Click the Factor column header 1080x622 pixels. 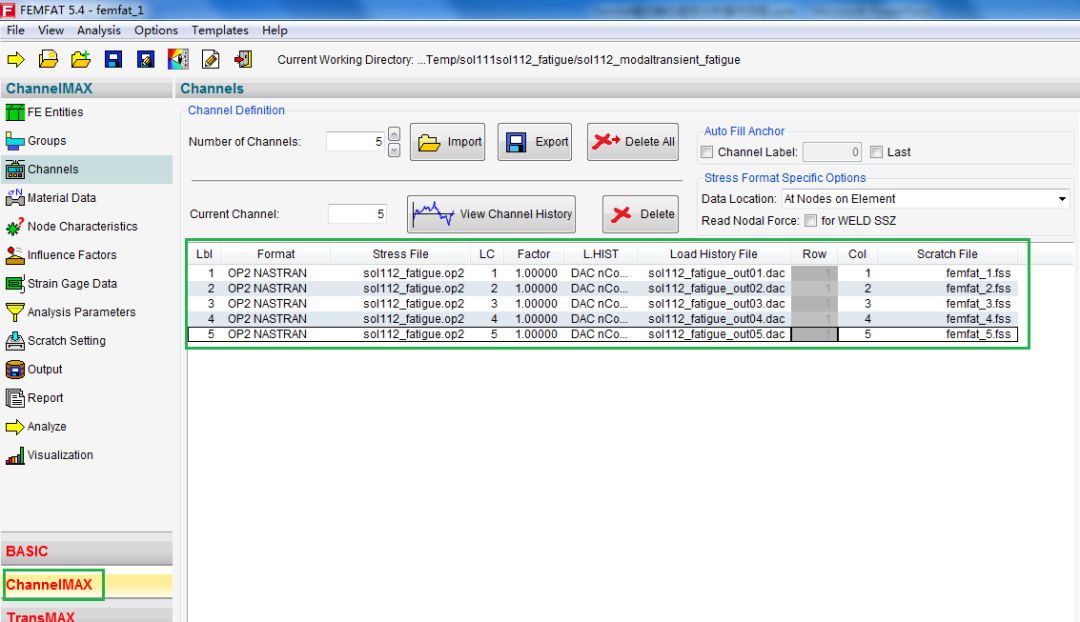click(534, 254)
